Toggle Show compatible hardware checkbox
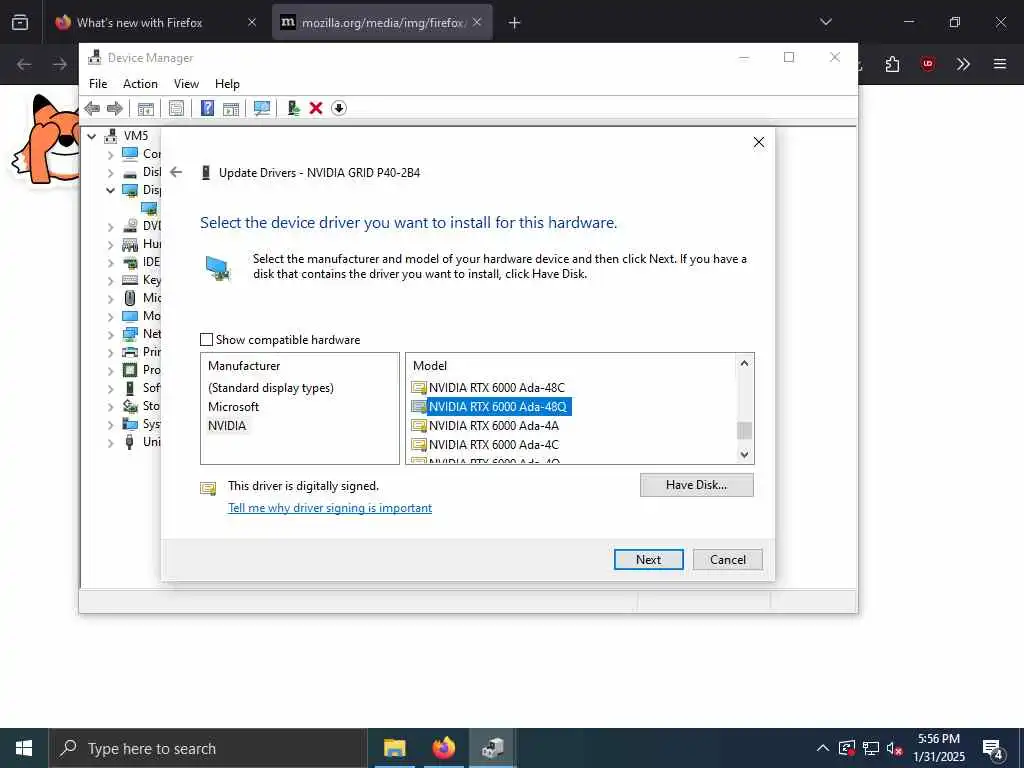The image size is (1024, 768). [x=206, y=340]
